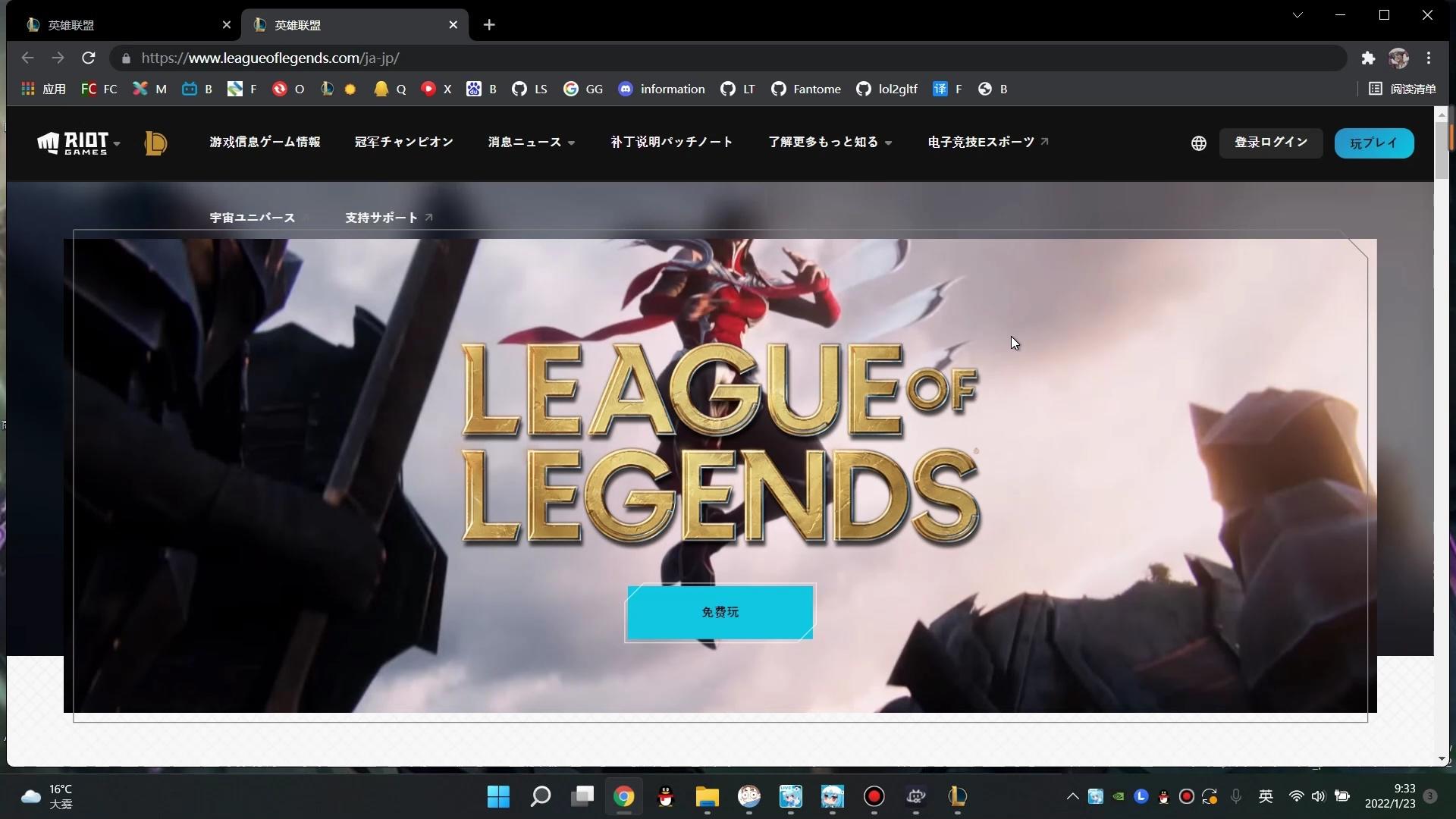This screenshot has height=819, width=1456.
Task: Expand the 了解更多もっと知る dropdown
Action: [x=830, y=143]
